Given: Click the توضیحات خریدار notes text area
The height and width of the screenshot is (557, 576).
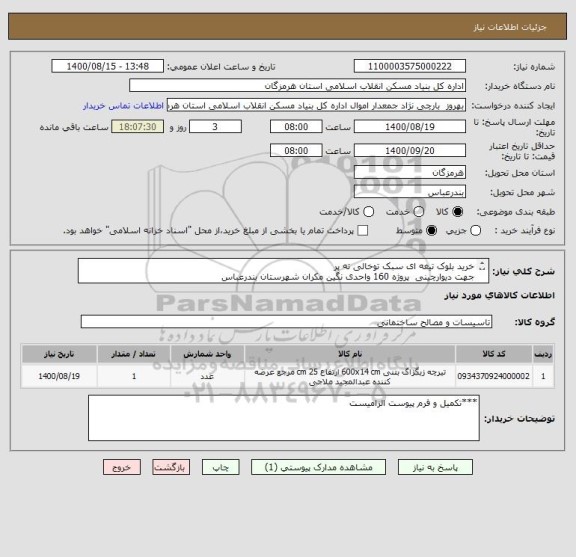Looking at the screenshot, I should point(284,418).
